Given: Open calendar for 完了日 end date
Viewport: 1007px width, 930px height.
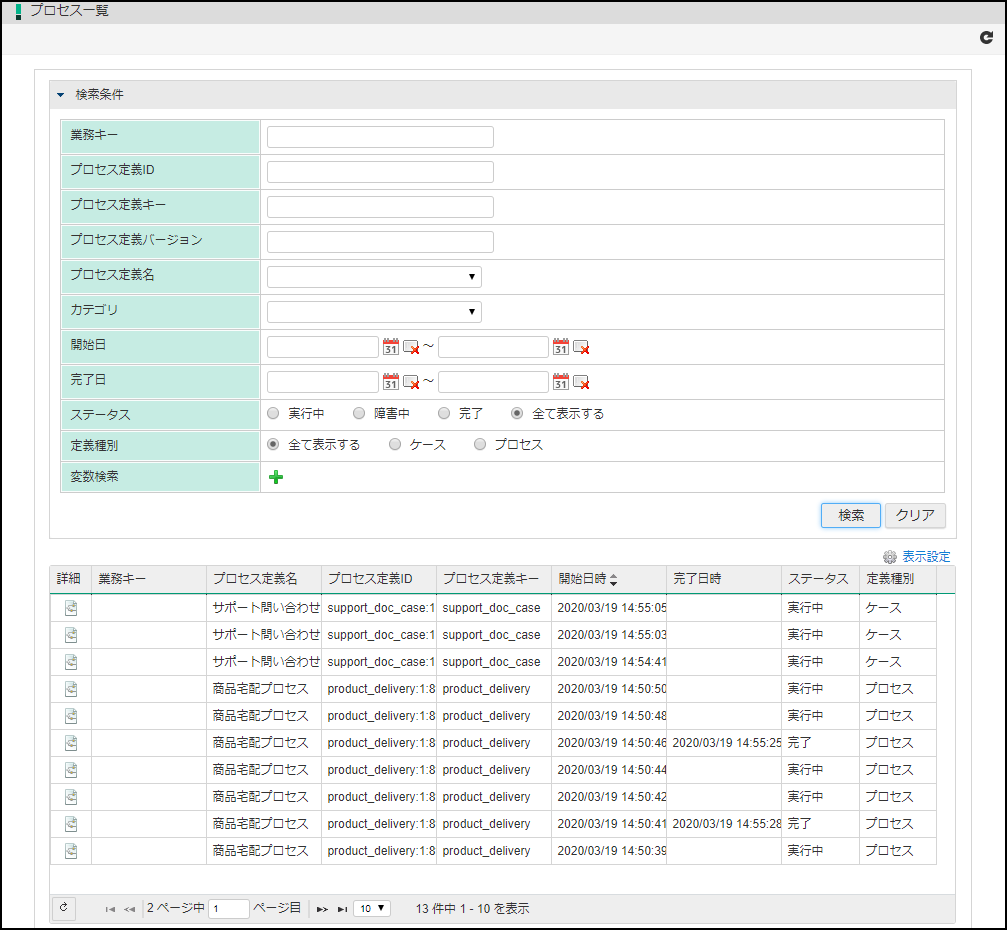Looking at the screenshot, I should click(x=561, y=382).
